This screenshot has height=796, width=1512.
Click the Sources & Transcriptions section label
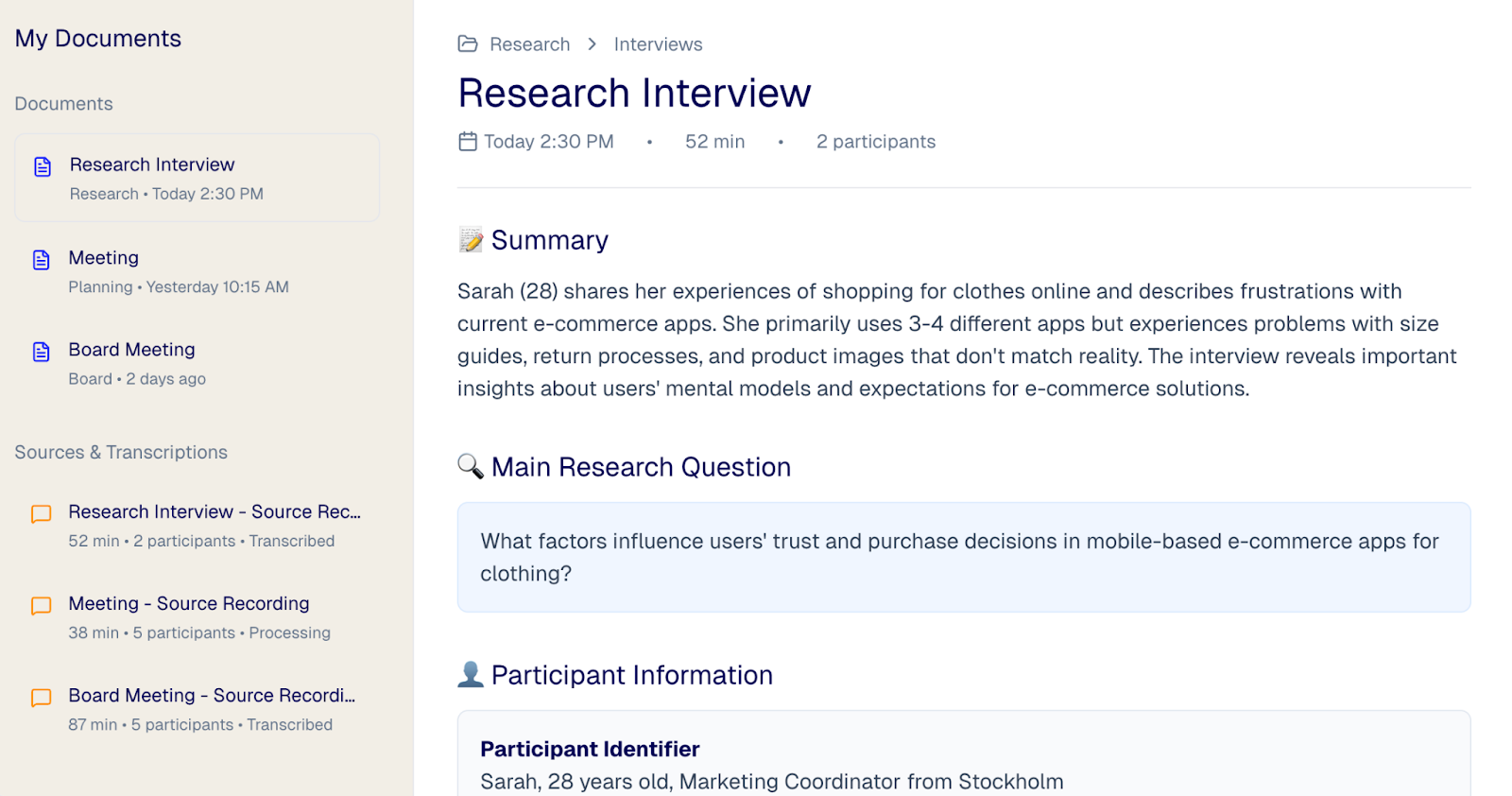click(121, 453)
